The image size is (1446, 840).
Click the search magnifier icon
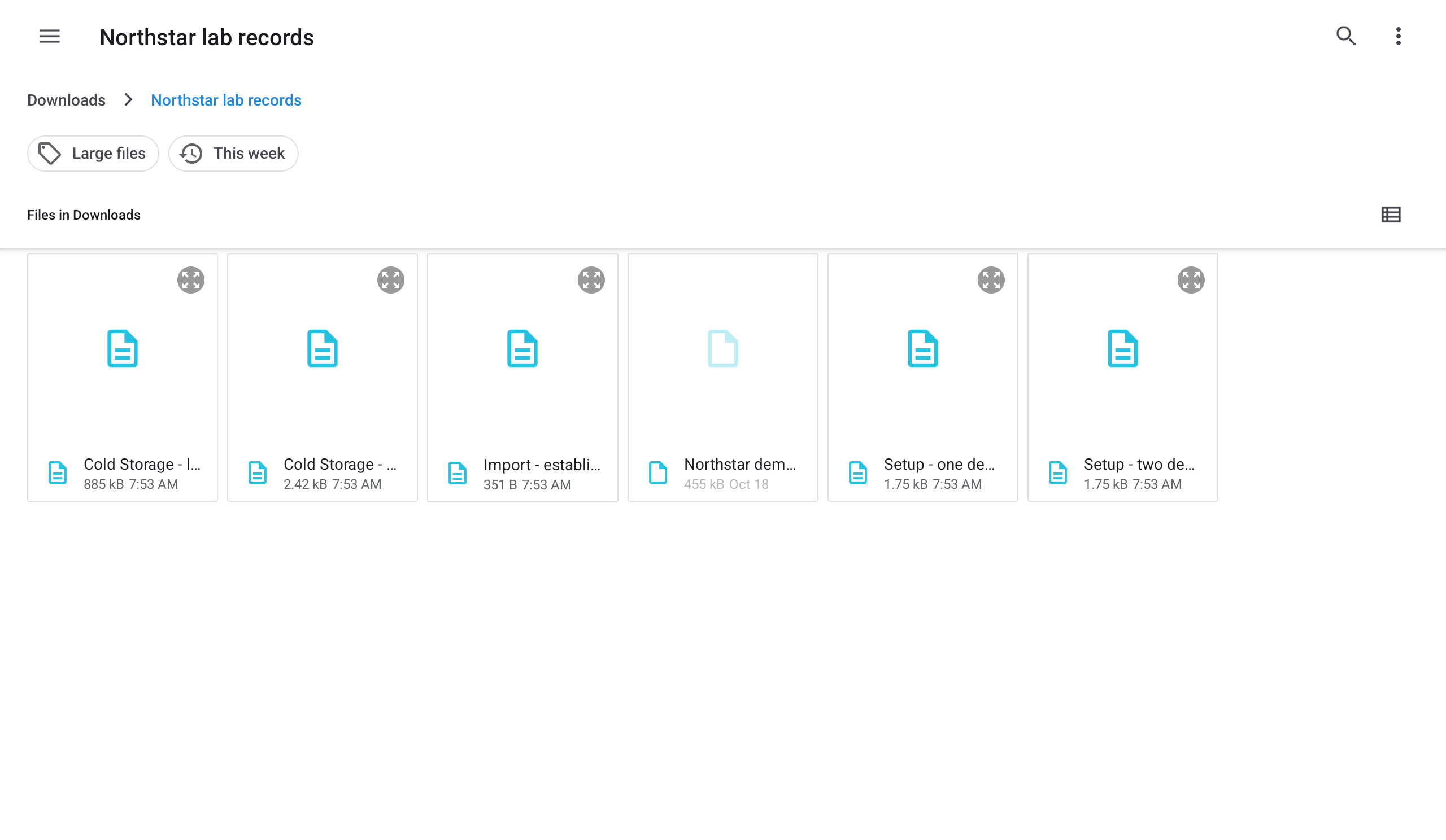1345,36
